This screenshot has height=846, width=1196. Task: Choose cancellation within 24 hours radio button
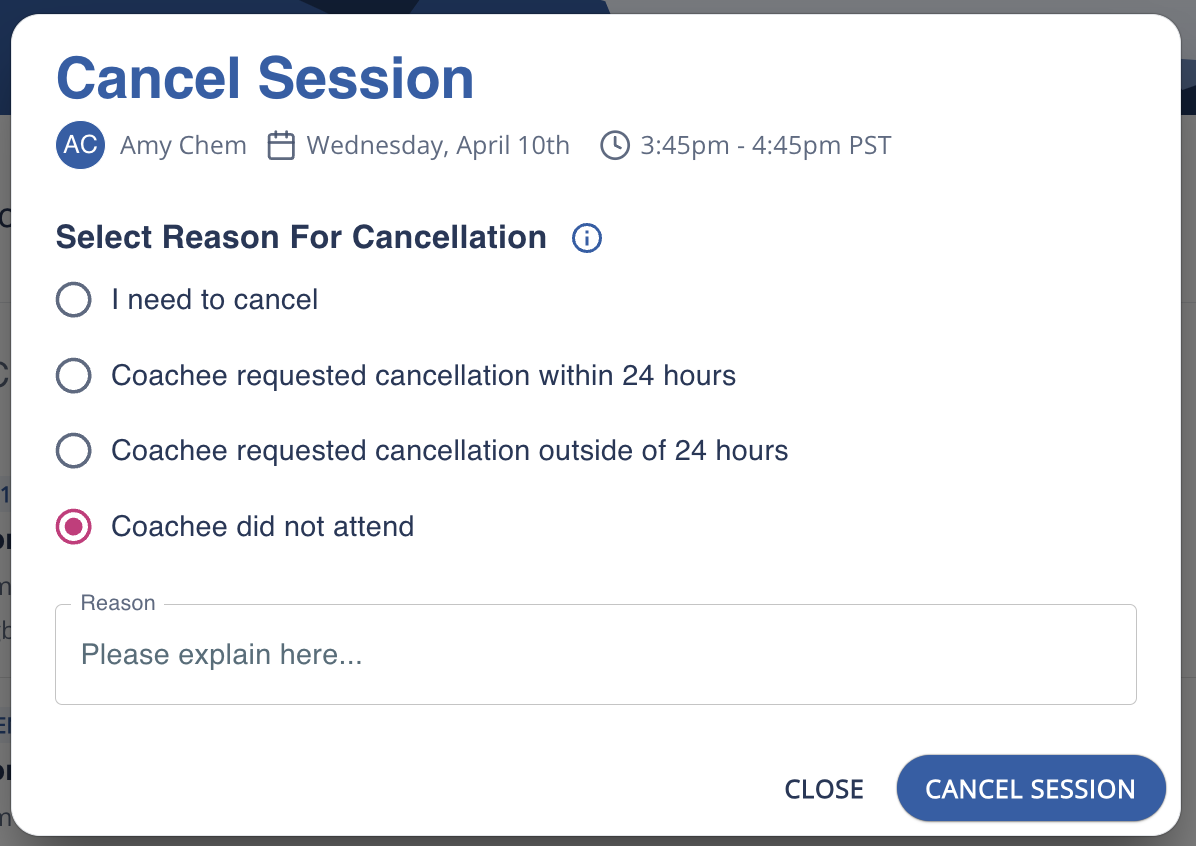coord(74,376)
